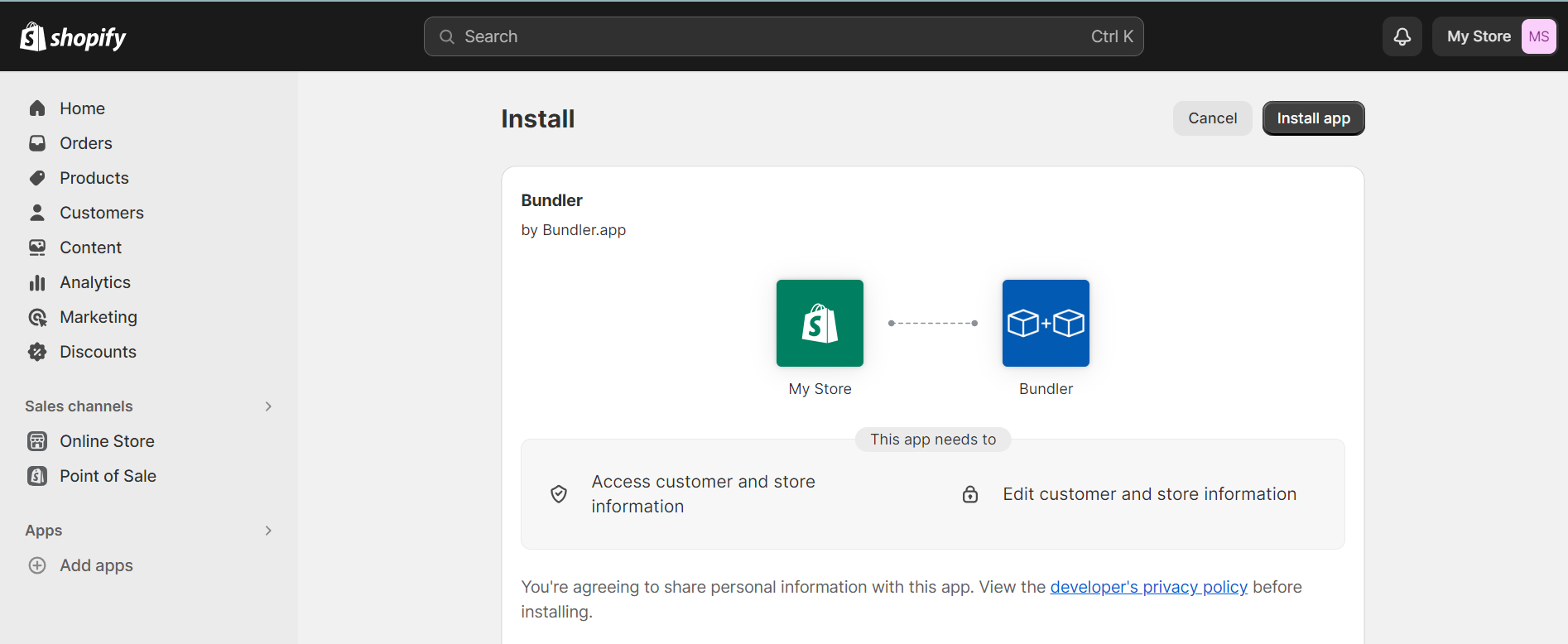This screenshot has height=644, width=1568.
Task: Click the Ctrl K shortcut hint
Action: (1112, 36)
